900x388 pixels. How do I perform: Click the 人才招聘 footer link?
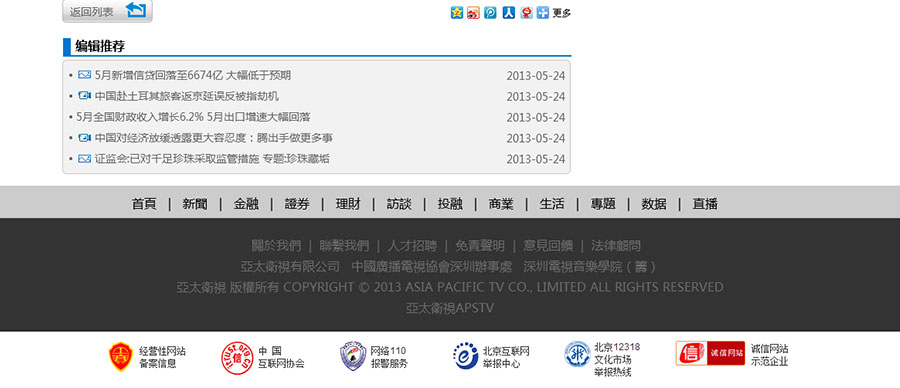[412, 246]
